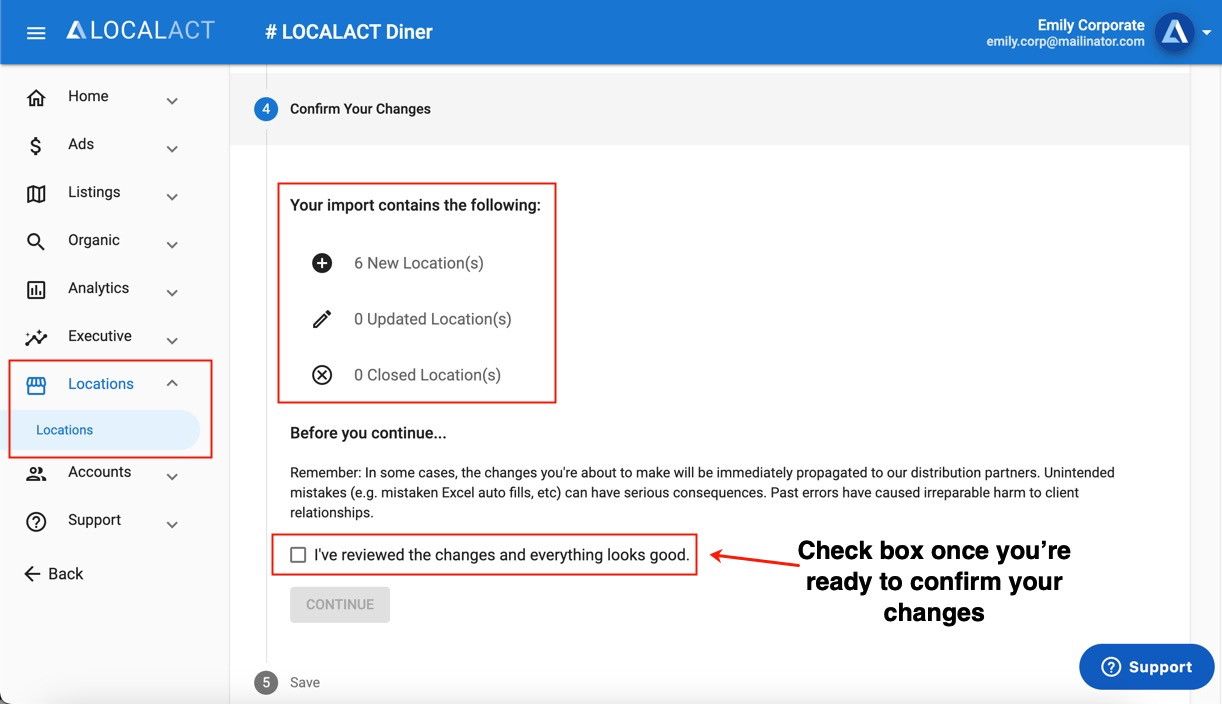Screen dimensions: 1222x704
Task: Open the Home menu label
Action: [88, 96]
